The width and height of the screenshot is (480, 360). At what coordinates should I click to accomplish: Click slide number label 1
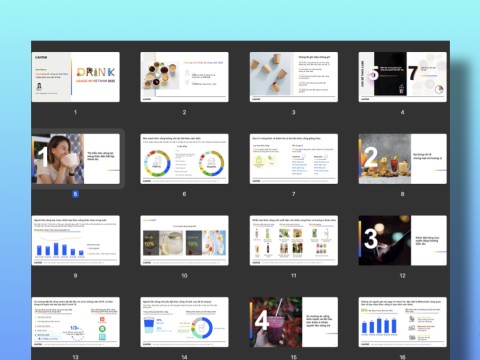click(x=75, y=112)
